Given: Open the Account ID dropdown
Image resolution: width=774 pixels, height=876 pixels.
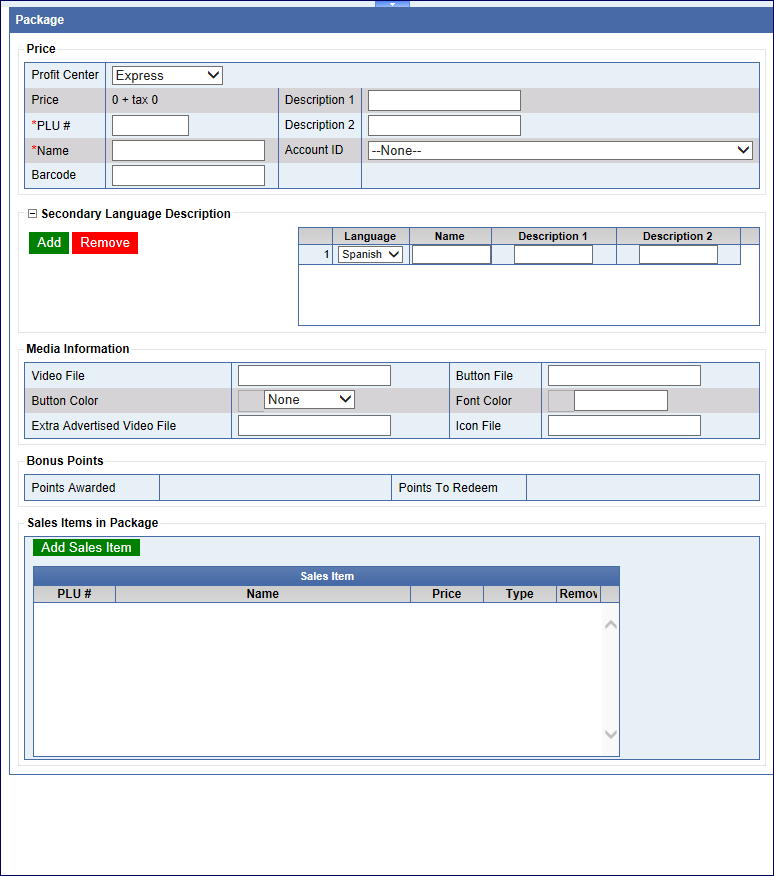Looking at the screenshot, I should (x=560, y=150).
